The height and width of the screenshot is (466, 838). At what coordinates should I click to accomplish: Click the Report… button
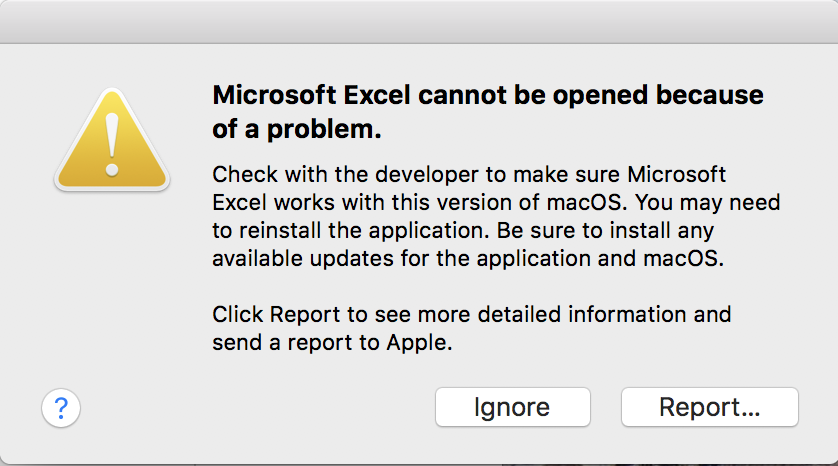coord(709,408)
